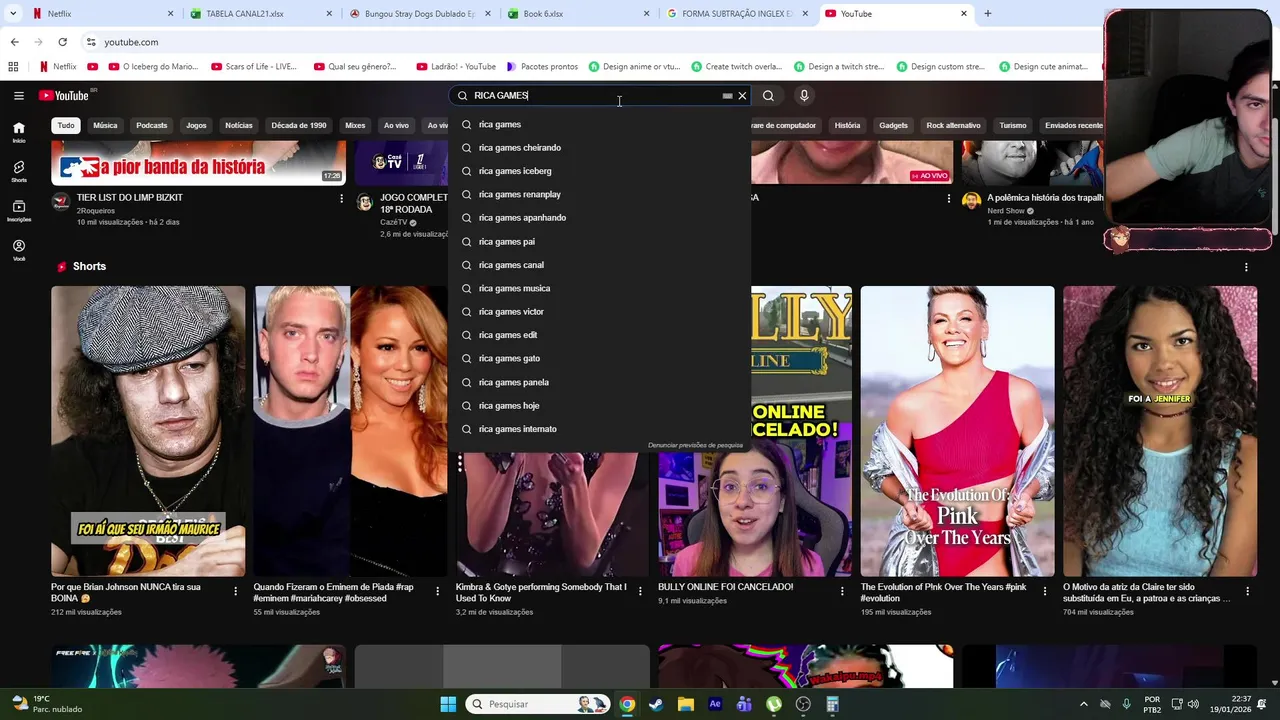The image size is (1280, 720).
Task: Open the volume control in system tray
Action: pos(1192,704)
